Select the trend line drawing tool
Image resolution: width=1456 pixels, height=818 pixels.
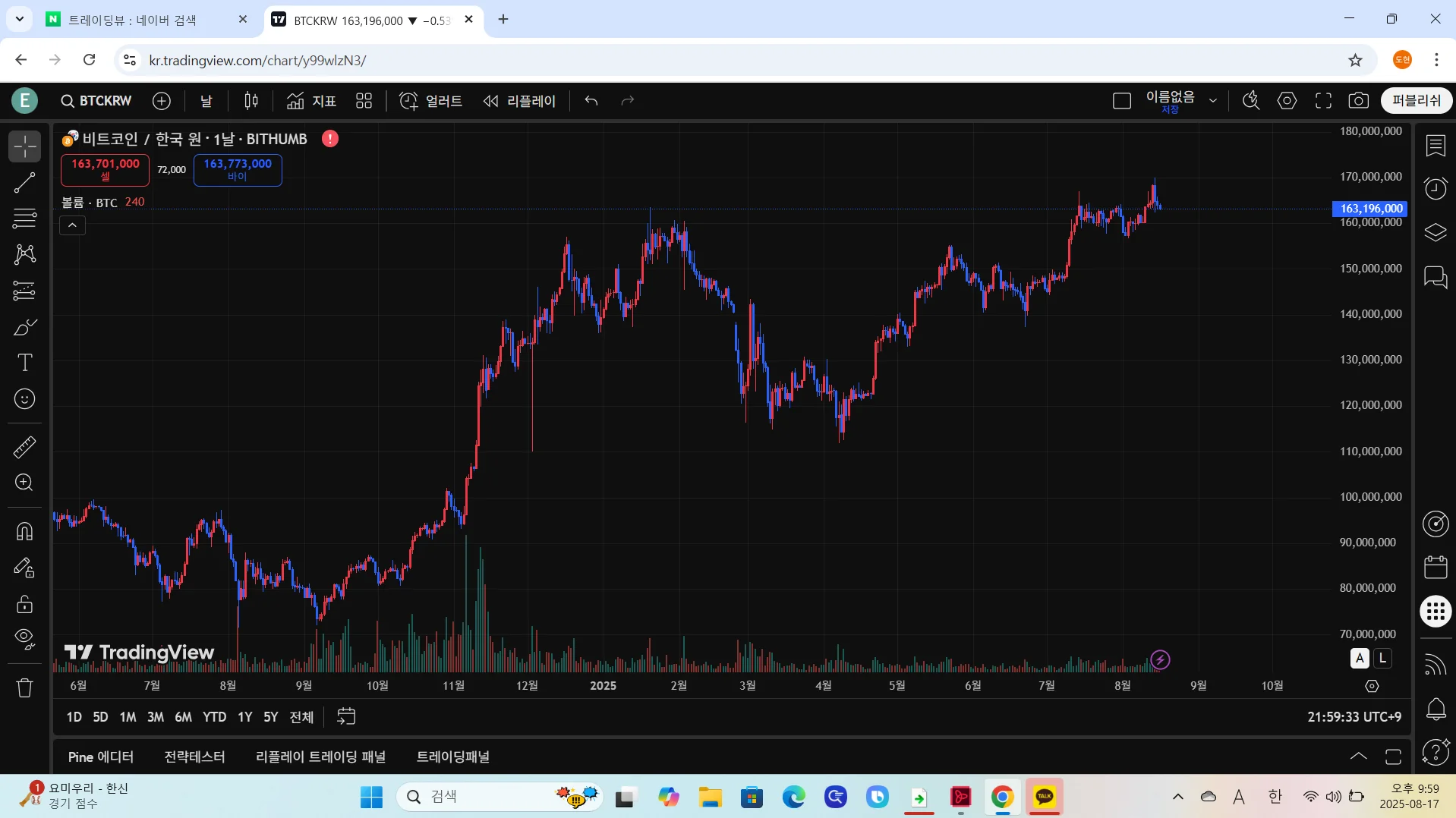click(x=24, y=182)
